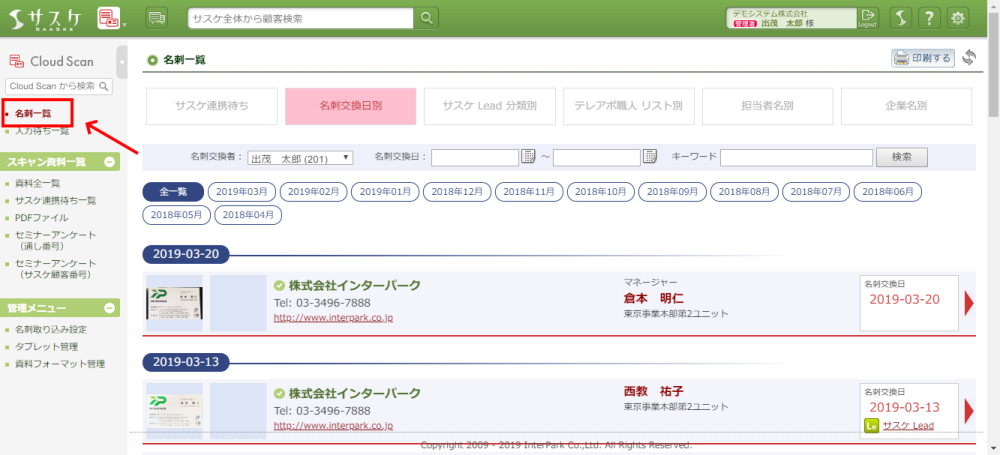Open the サスケ Lead link

click(x=908, y=426)
